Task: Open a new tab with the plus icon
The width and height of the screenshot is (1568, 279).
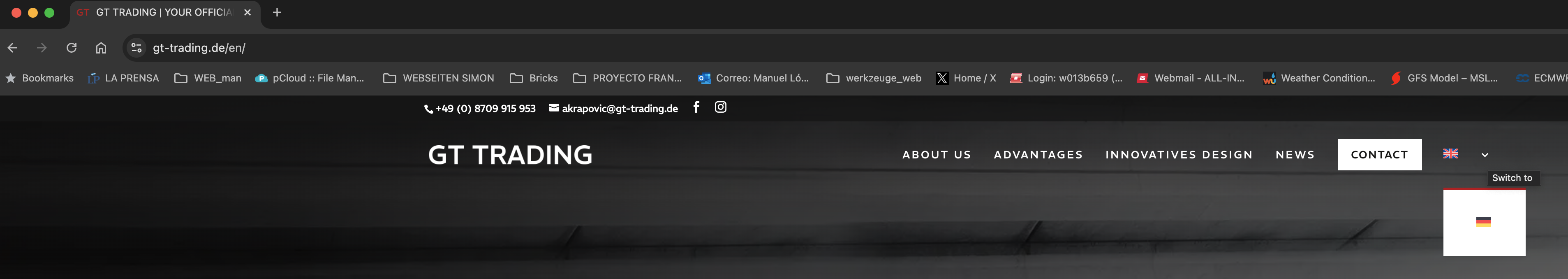Action: tap(277, 12)
